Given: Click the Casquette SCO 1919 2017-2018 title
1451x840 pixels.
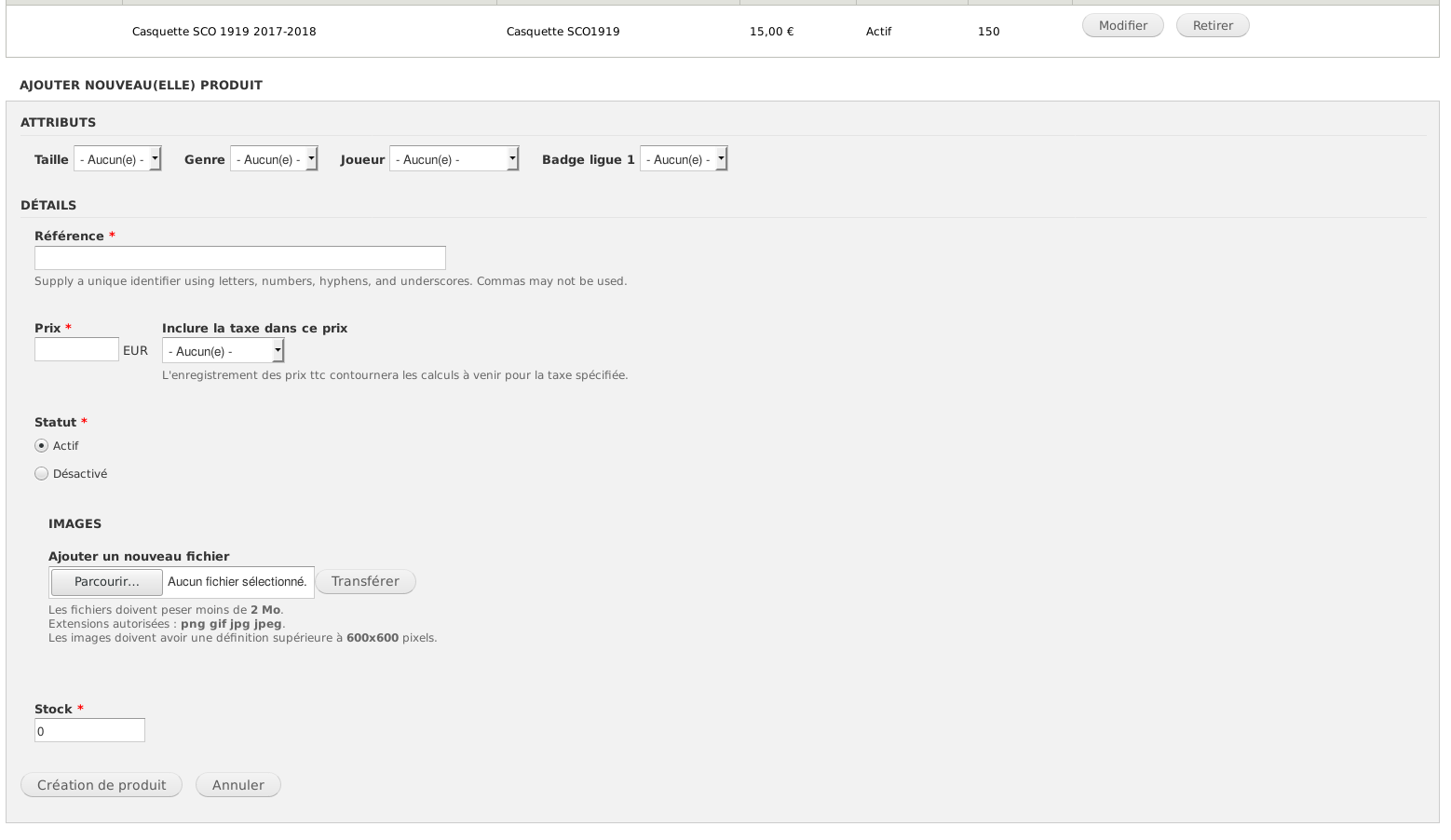Looking at the screenshot, I should 224,32.
